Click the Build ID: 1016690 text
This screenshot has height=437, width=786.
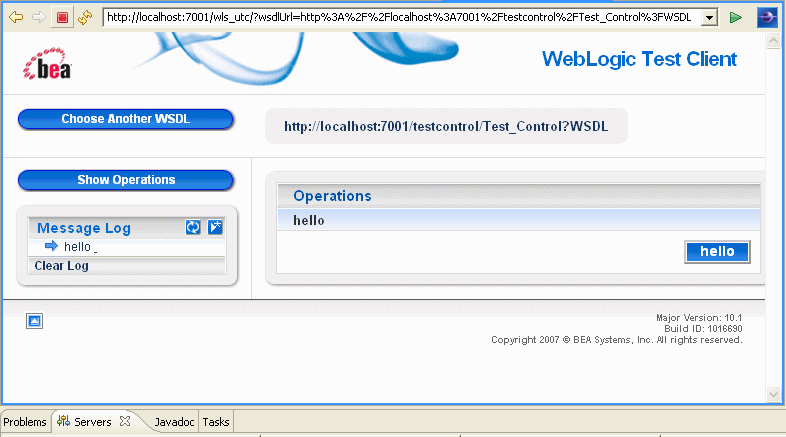coord(703,329)
